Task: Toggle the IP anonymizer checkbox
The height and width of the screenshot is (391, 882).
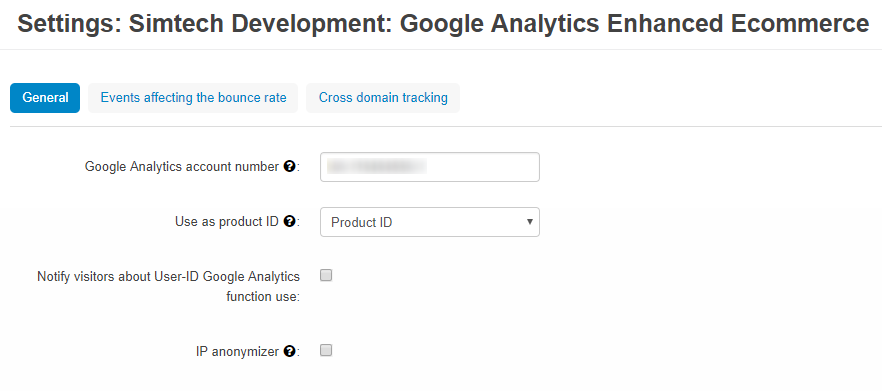Action: click(326, 350)
